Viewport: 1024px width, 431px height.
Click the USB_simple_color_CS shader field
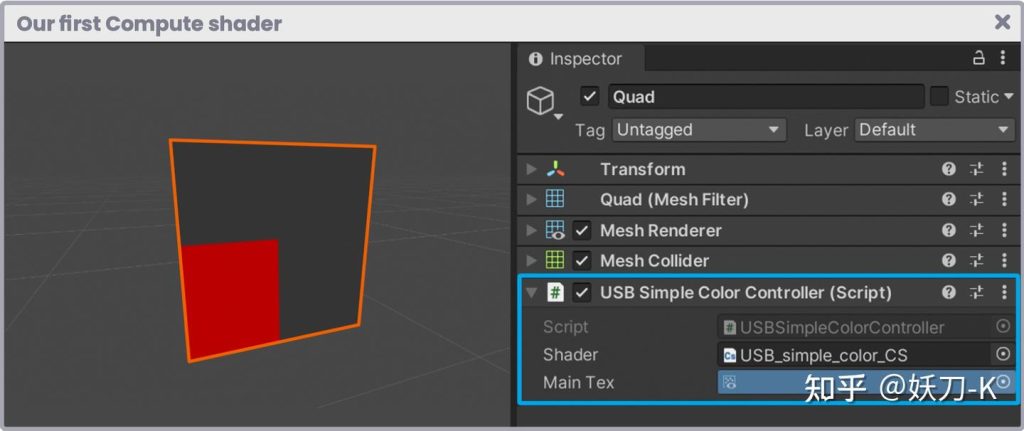(855, 354)
